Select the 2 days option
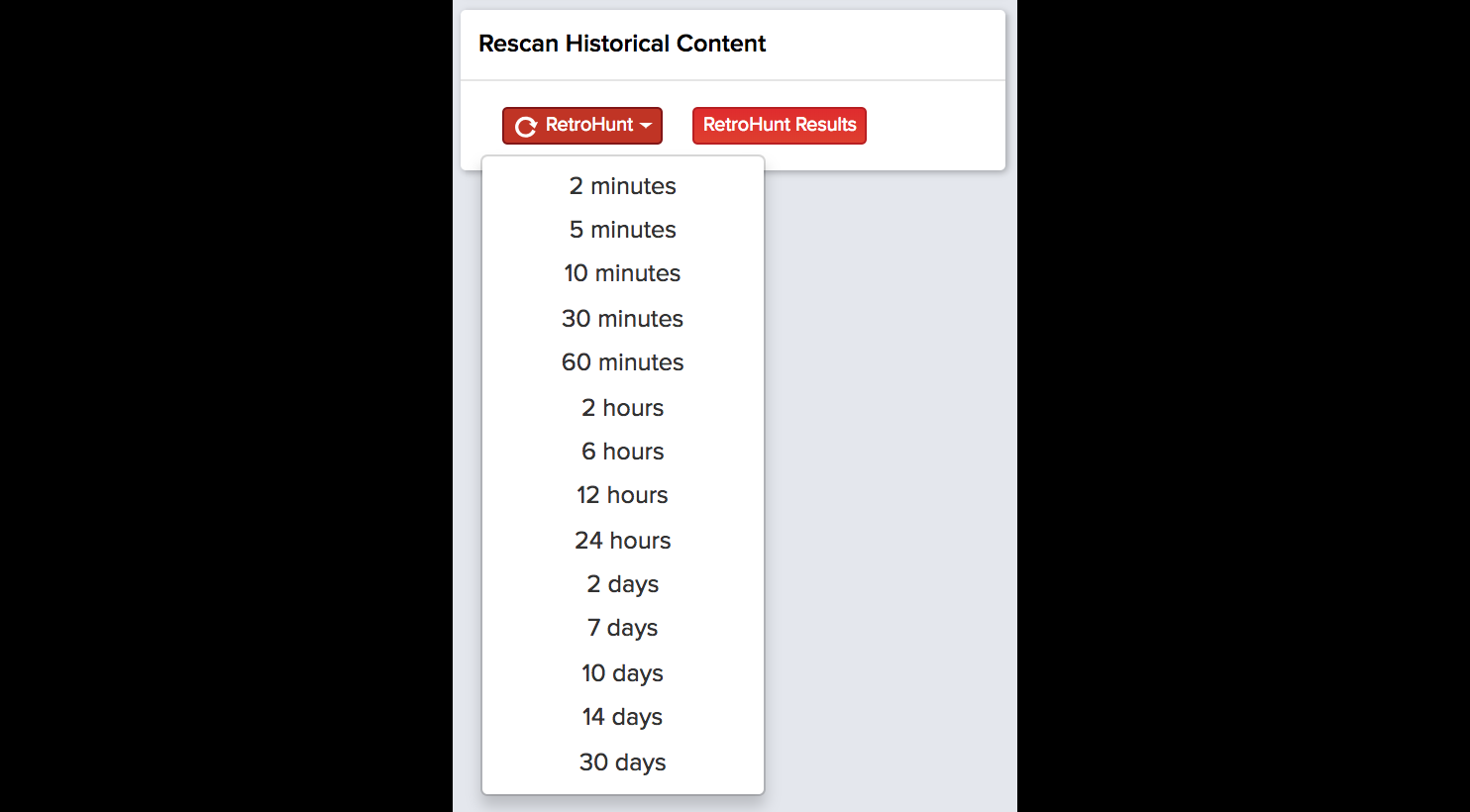This screenshot has height=812, width=1470. tap(623, 584)
